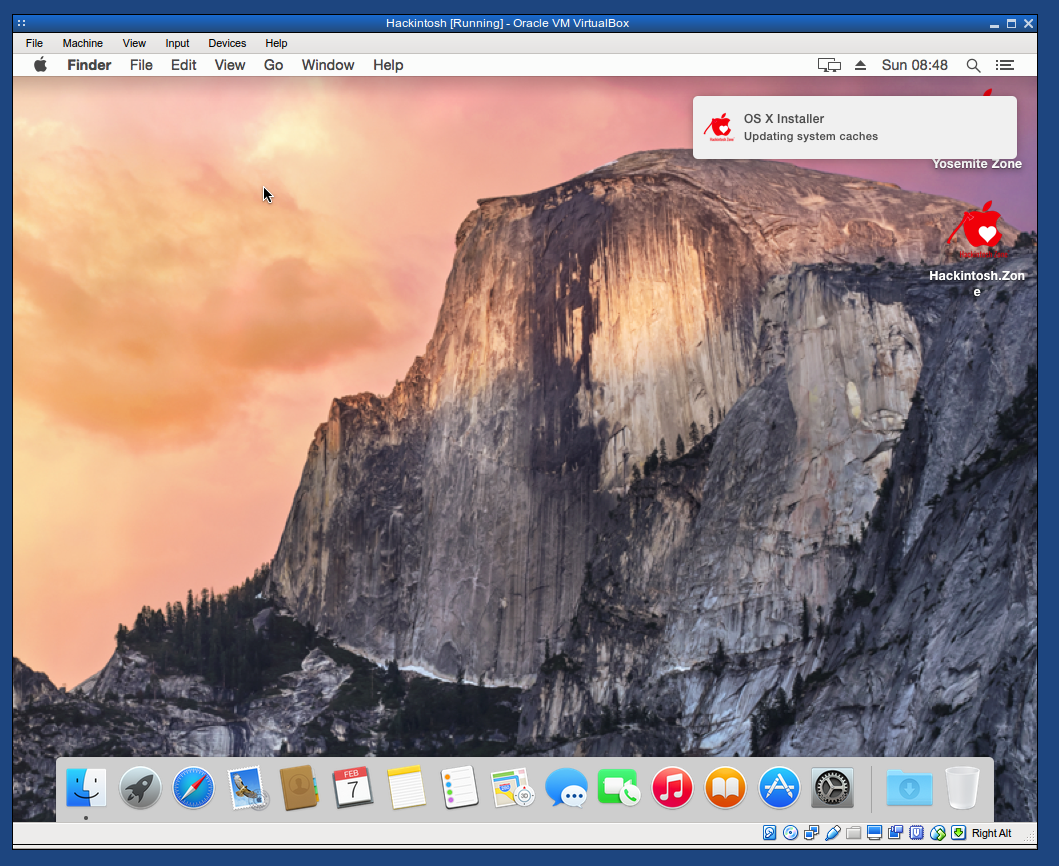The height and width of the screenshot is (866, 1059).
Task: Open the Downloads folder in Dock
Action: (909, 788)
